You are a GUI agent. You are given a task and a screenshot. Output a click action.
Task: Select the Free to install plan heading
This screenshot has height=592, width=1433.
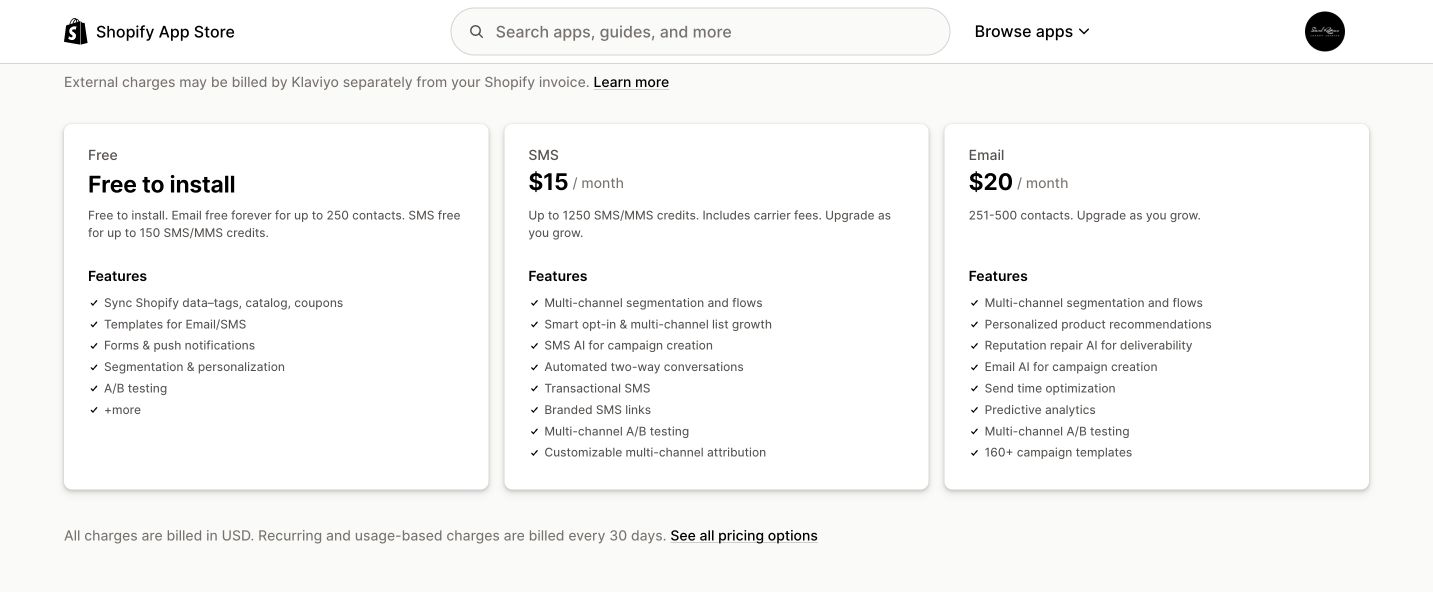[162, 184]
